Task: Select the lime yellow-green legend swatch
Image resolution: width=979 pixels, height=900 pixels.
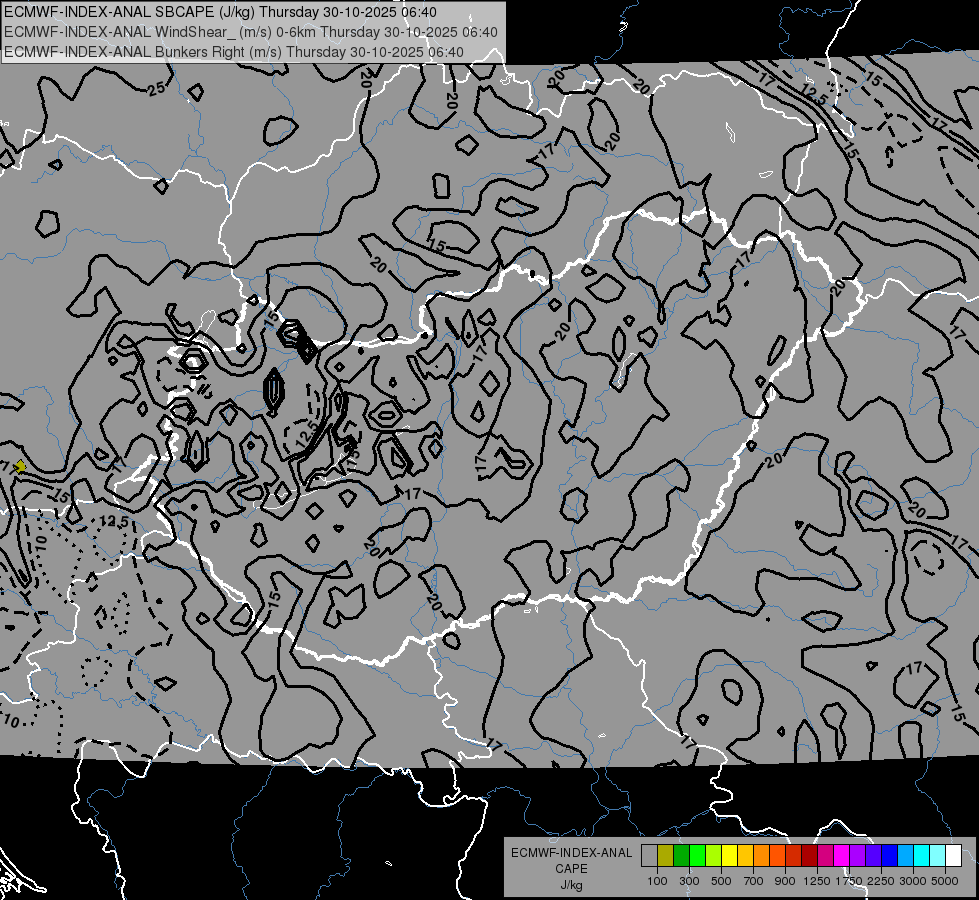Action: point(714,855)
